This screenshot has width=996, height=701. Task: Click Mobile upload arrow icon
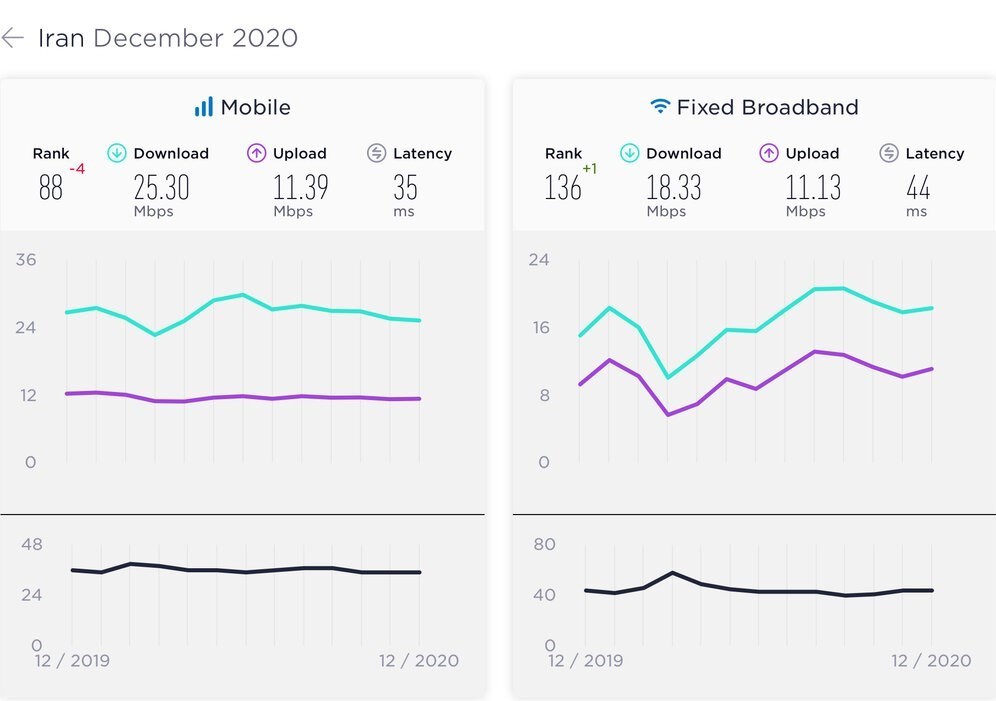pyautogui.click(x=256, y=153)
